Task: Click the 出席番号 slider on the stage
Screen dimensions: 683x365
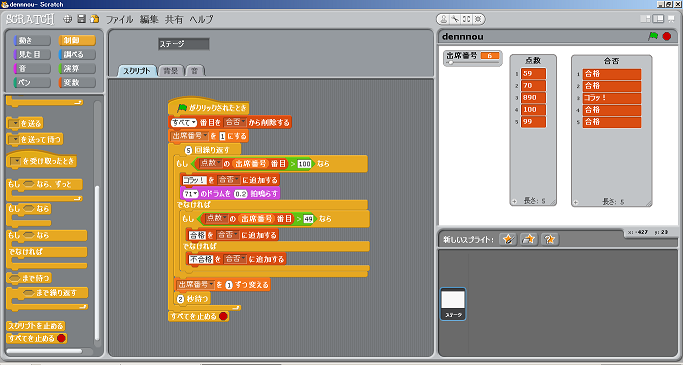Action: coord(473,63)
